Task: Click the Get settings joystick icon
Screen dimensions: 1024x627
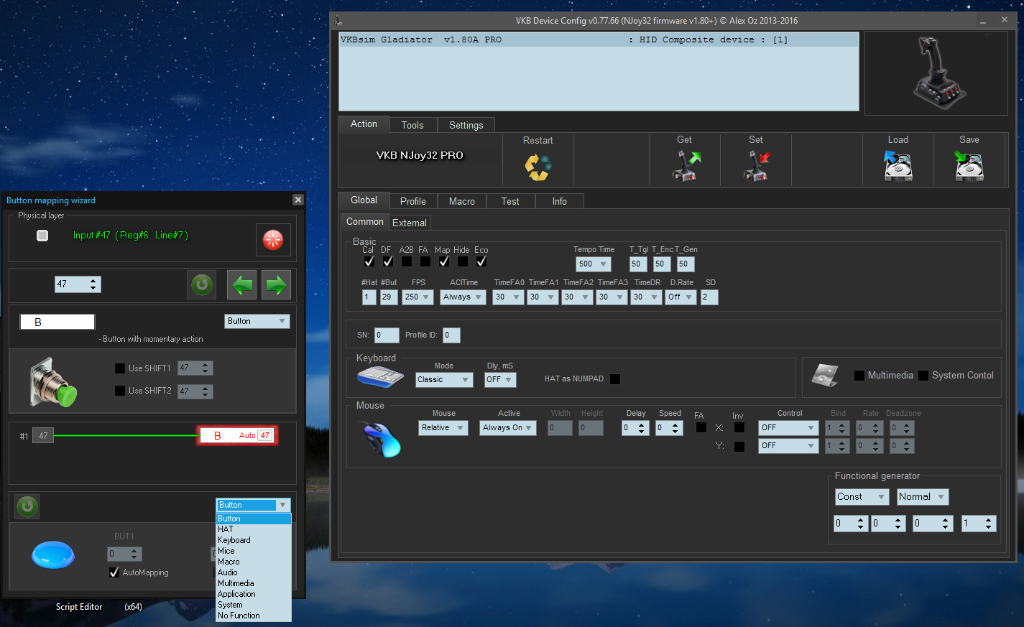Action: 686,166
